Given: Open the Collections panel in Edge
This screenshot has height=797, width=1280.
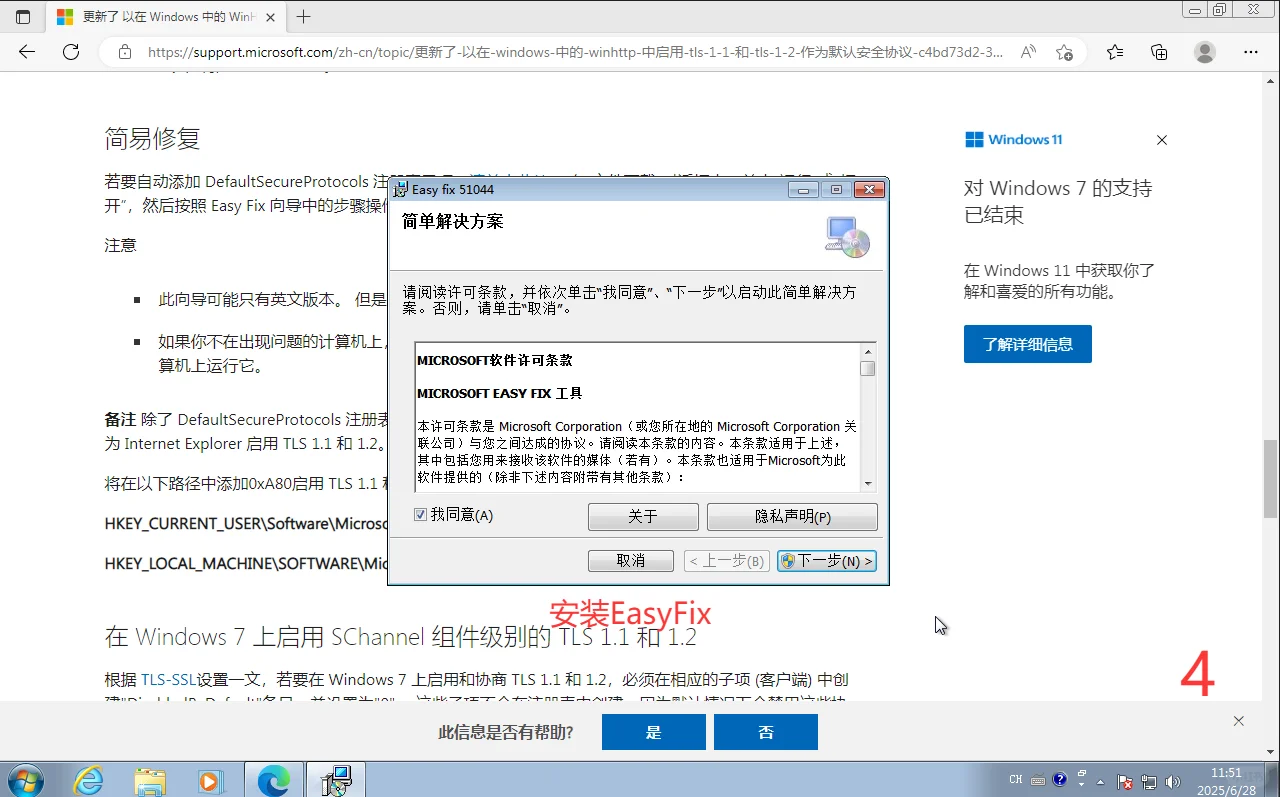Looking at the screenshot, I should click(1158, 52).
